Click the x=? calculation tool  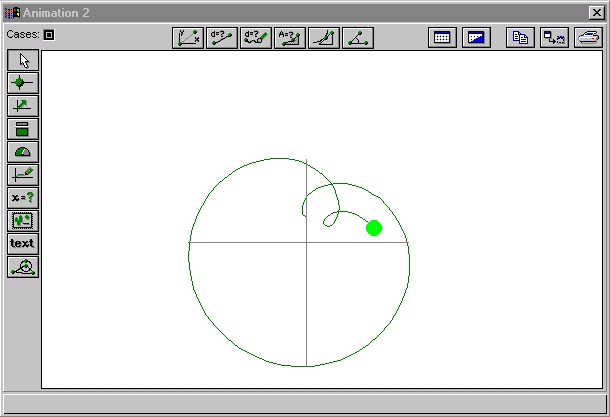click(x=23, y=198)
